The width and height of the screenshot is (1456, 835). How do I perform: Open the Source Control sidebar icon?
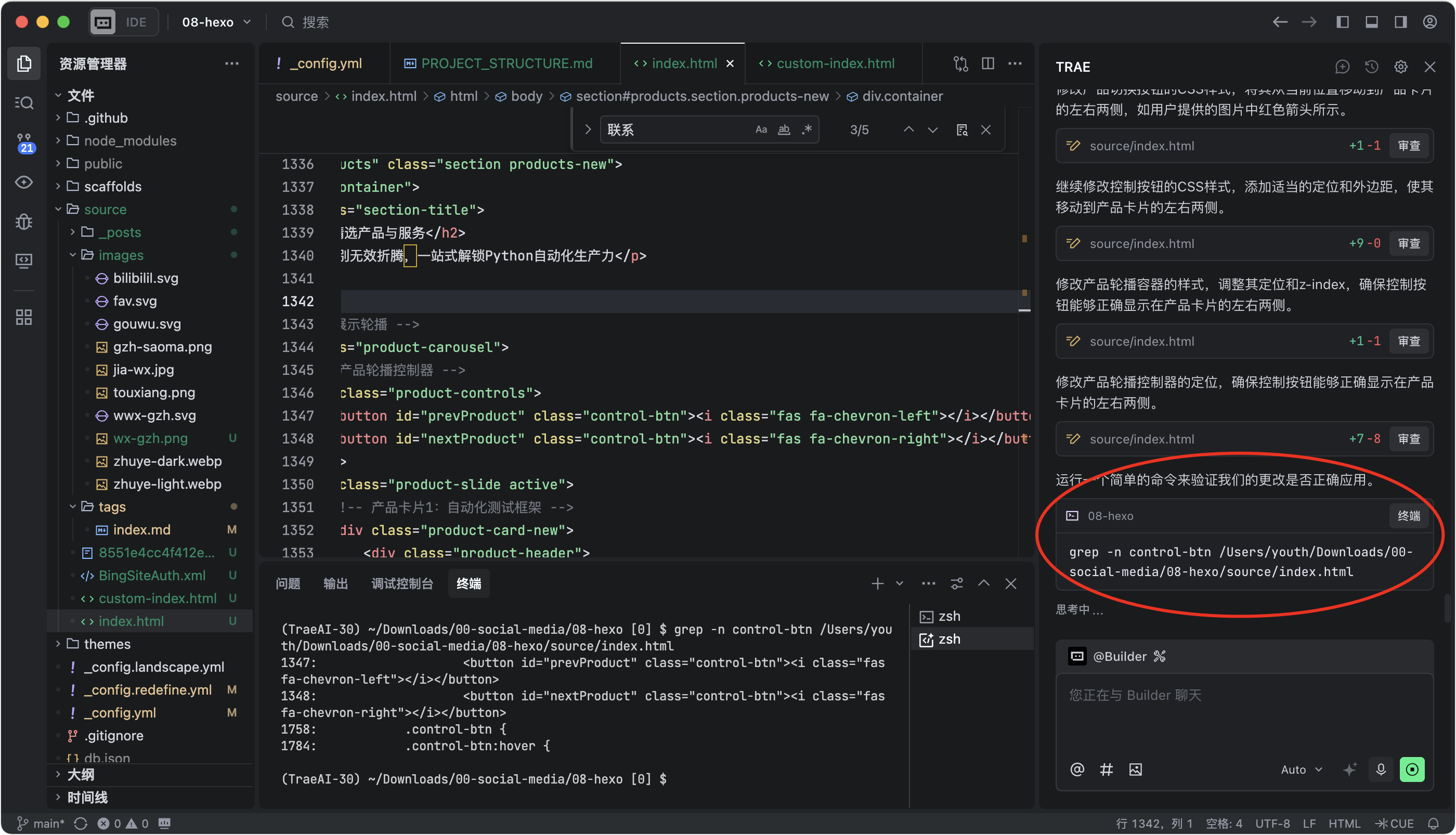point(24,142)
